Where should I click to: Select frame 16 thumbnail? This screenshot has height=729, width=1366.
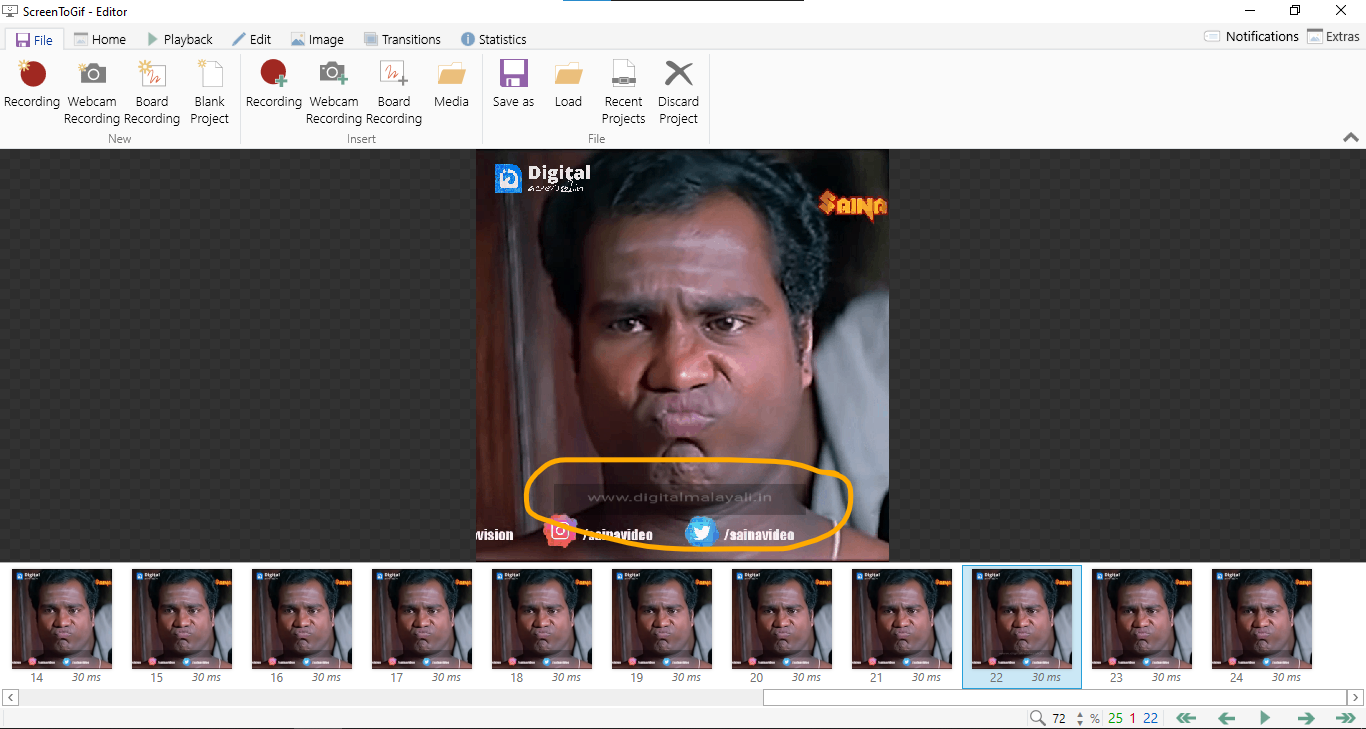coord(302,627)
